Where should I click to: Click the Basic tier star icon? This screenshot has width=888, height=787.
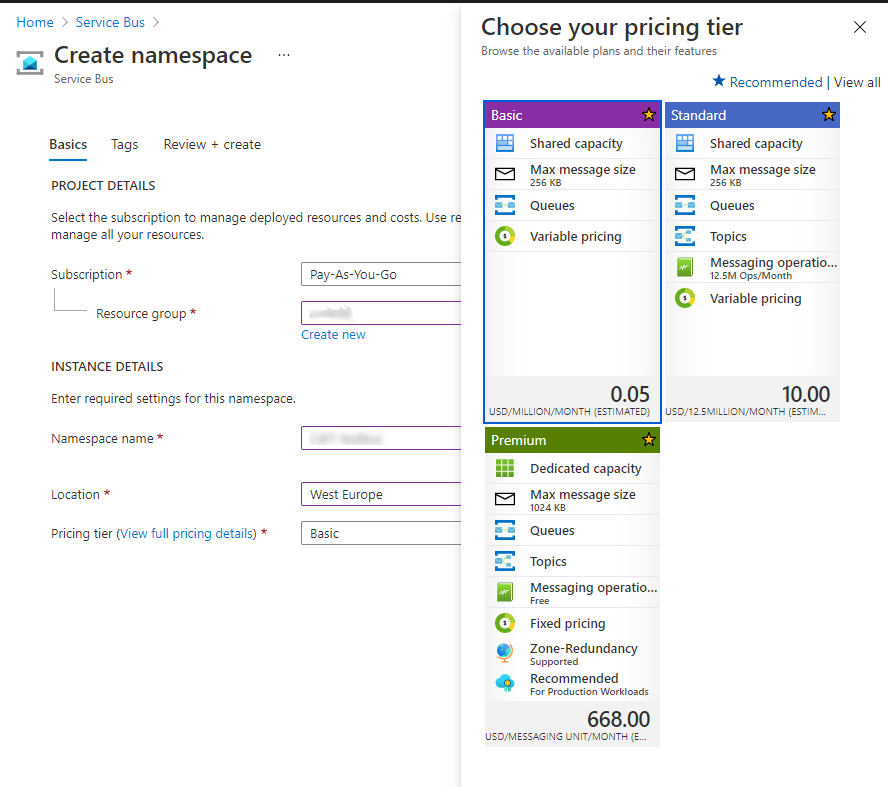648,115
